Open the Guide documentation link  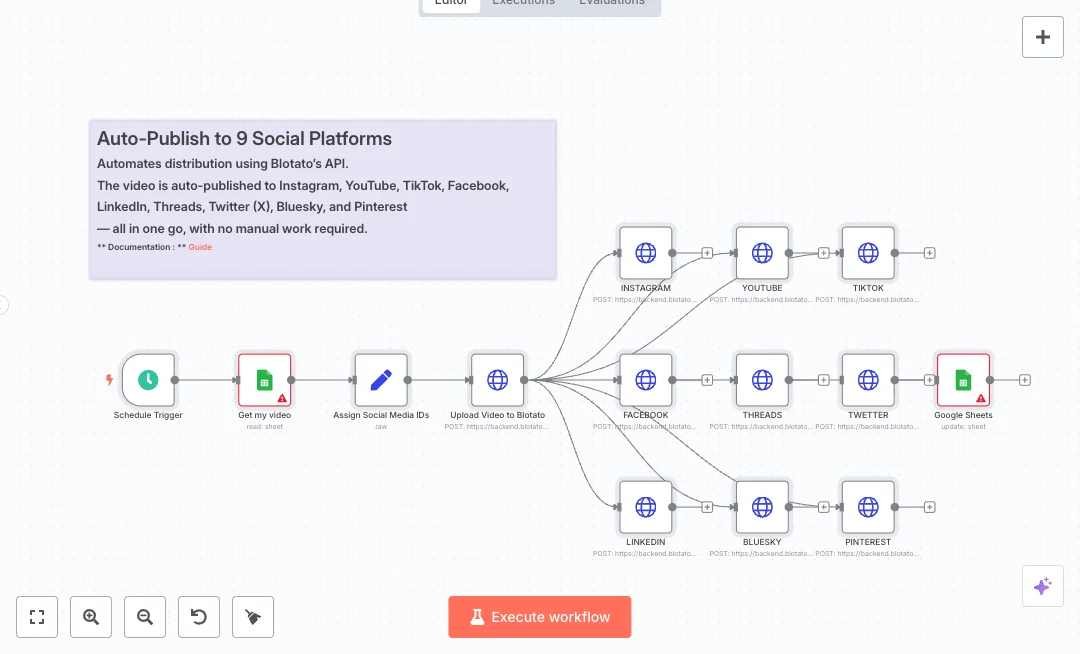tap(200, 247)
